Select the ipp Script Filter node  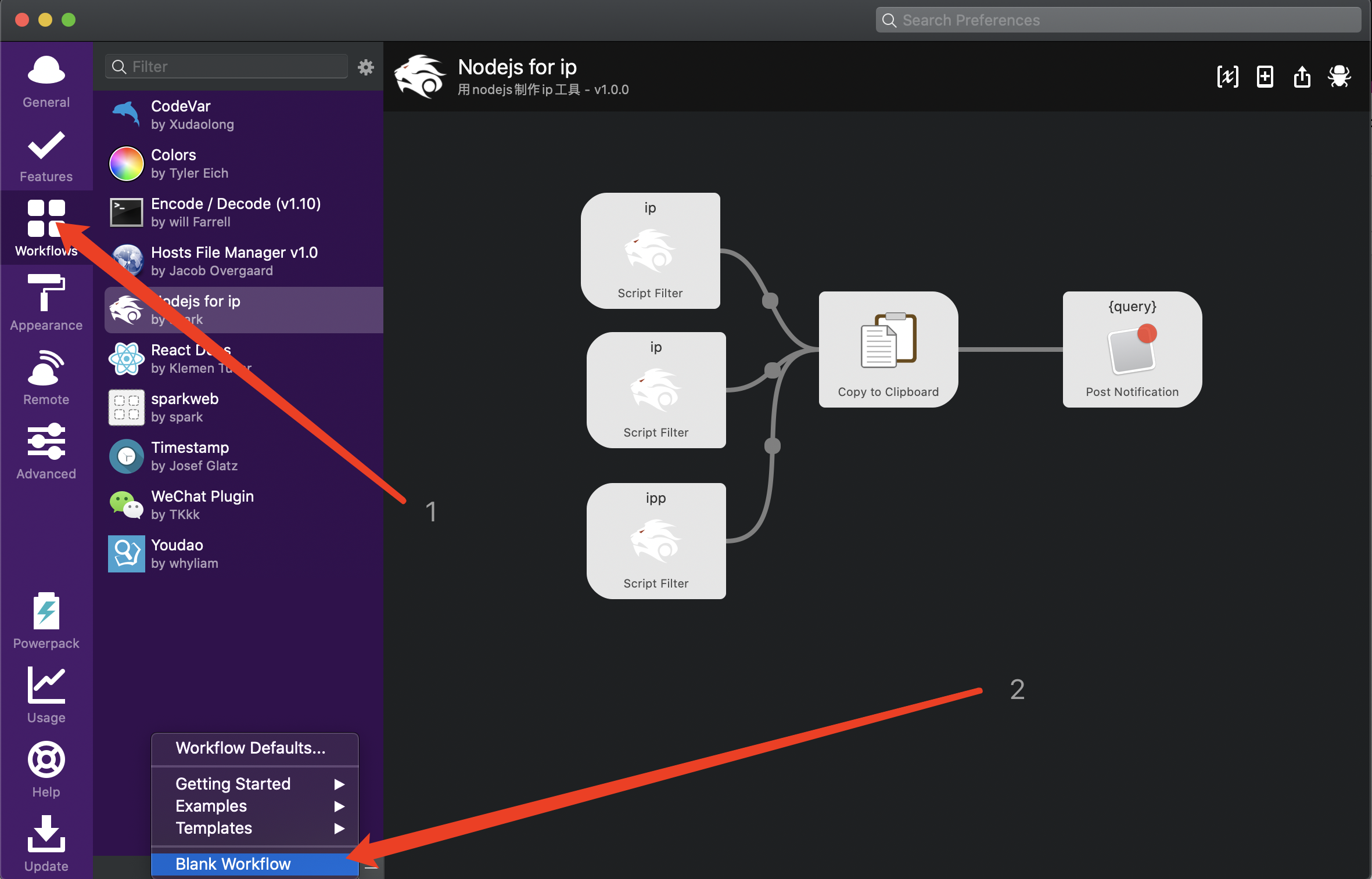coord(656,541)
